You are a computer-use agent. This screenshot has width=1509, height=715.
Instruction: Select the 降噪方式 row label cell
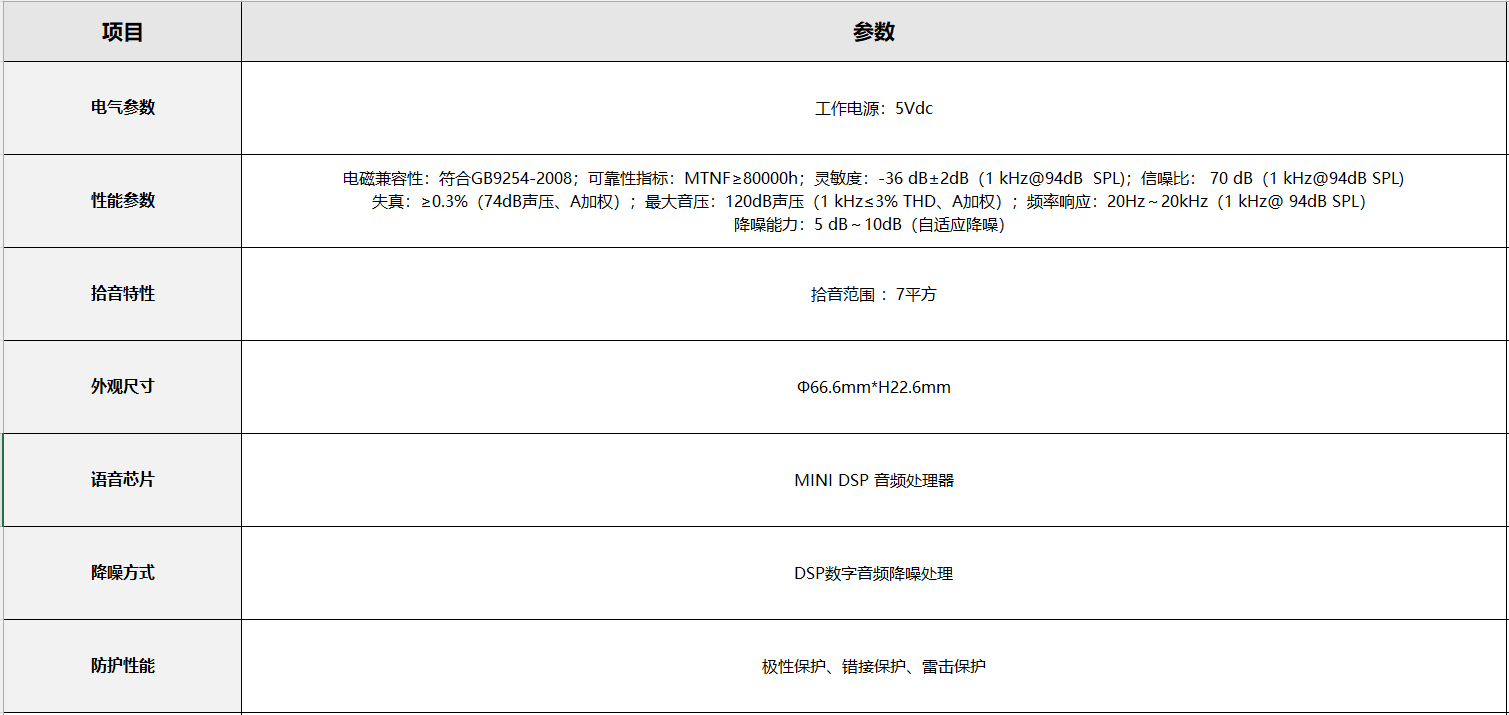pos(122,573)
